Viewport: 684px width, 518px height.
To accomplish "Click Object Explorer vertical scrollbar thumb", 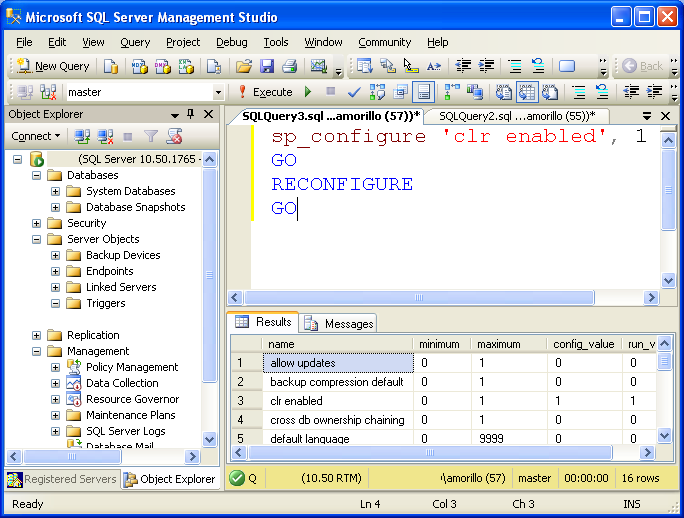I will (x=209, y=275).
